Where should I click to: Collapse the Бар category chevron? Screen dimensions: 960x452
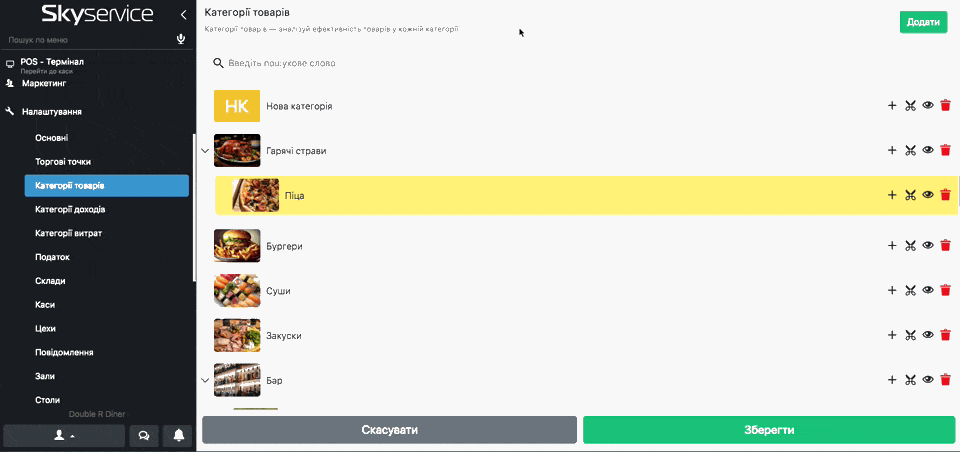click(205, 380)
